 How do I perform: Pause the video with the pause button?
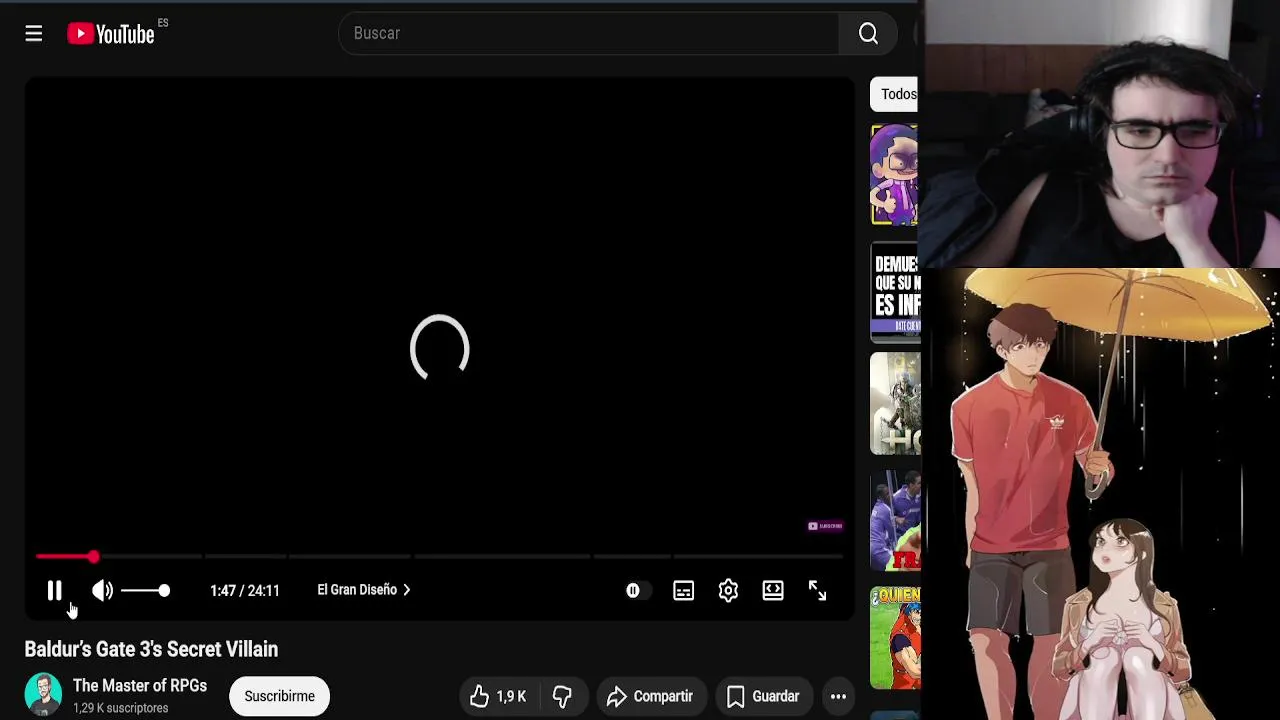[55, 590]
